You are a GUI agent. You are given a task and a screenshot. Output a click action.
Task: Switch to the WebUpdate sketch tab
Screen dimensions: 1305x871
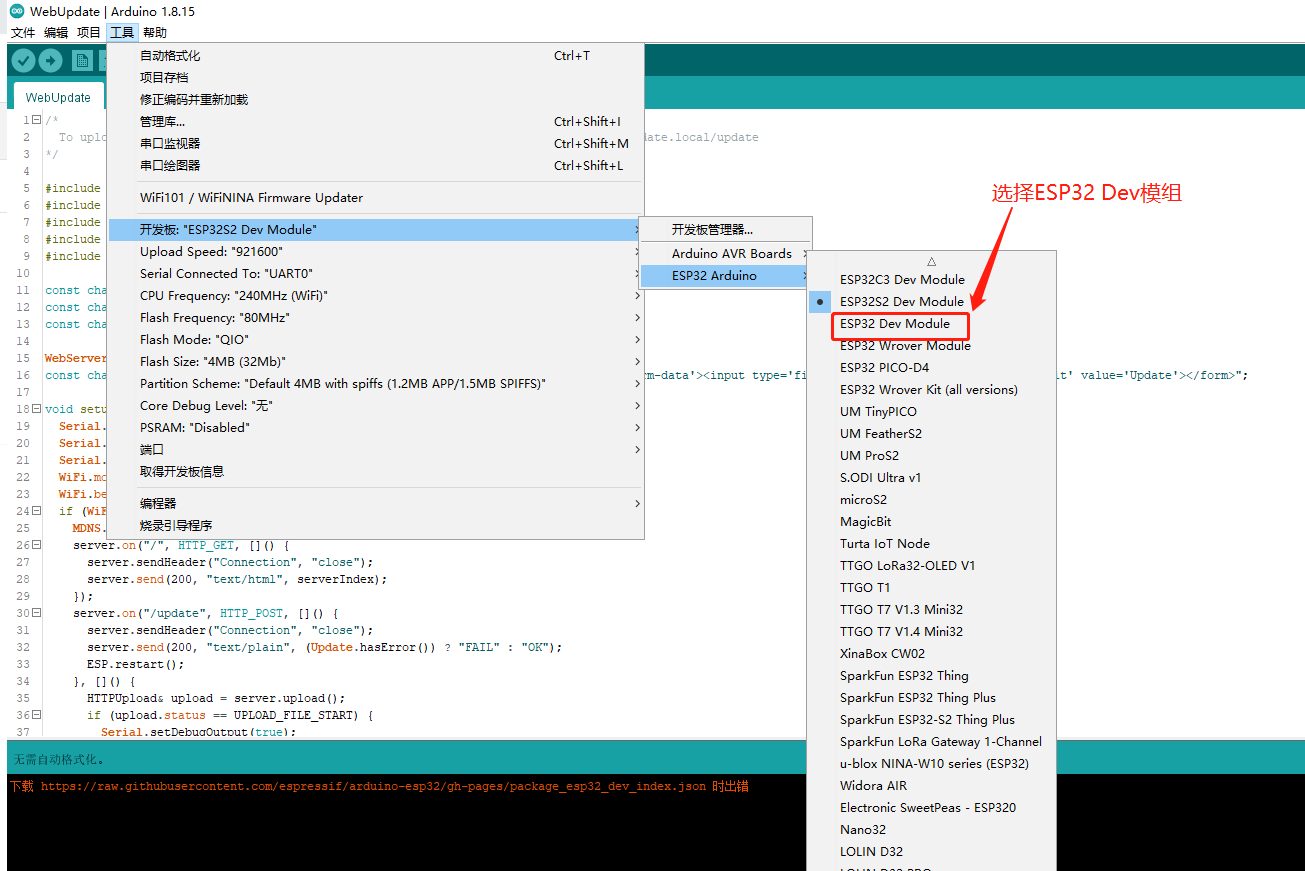57,96
